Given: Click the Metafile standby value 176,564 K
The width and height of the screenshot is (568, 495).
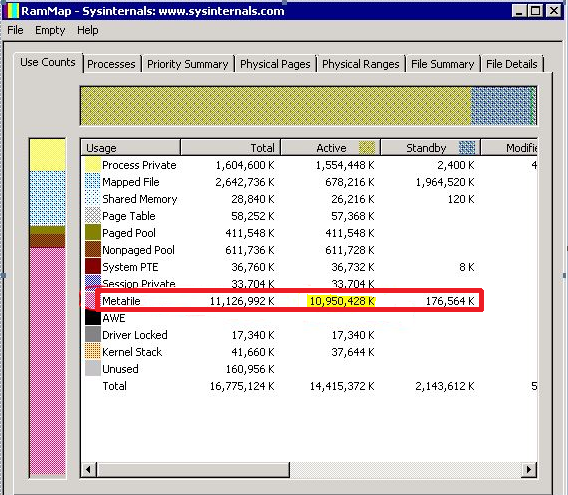Looking at the screenshot, I should tap(450, 301).
